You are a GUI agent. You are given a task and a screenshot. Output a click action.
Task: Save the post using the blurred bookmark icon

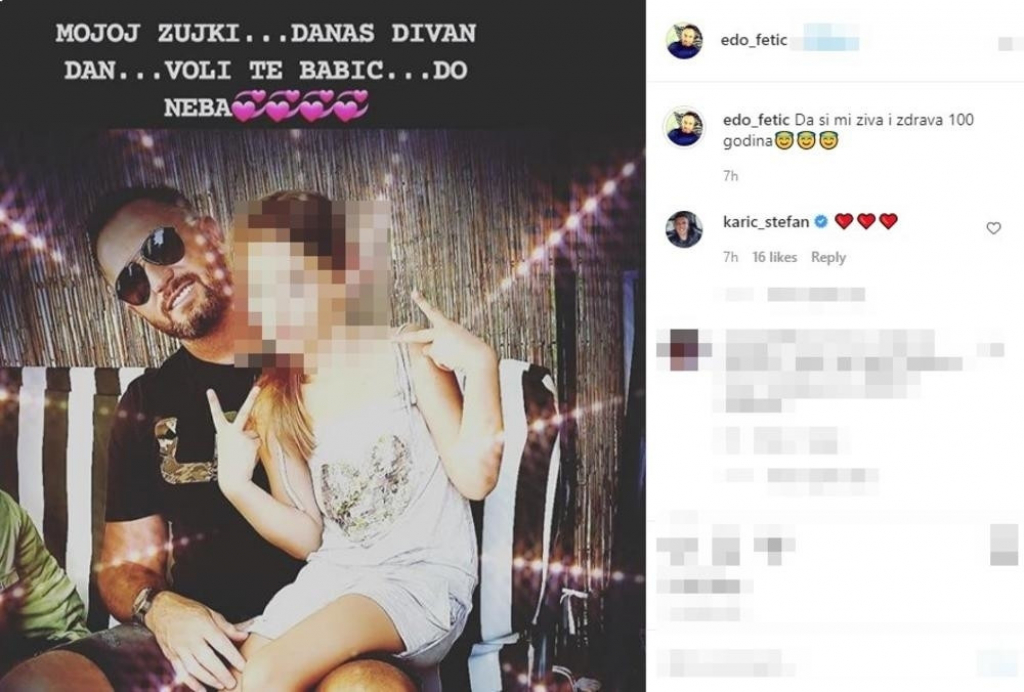pos(1004,545)
